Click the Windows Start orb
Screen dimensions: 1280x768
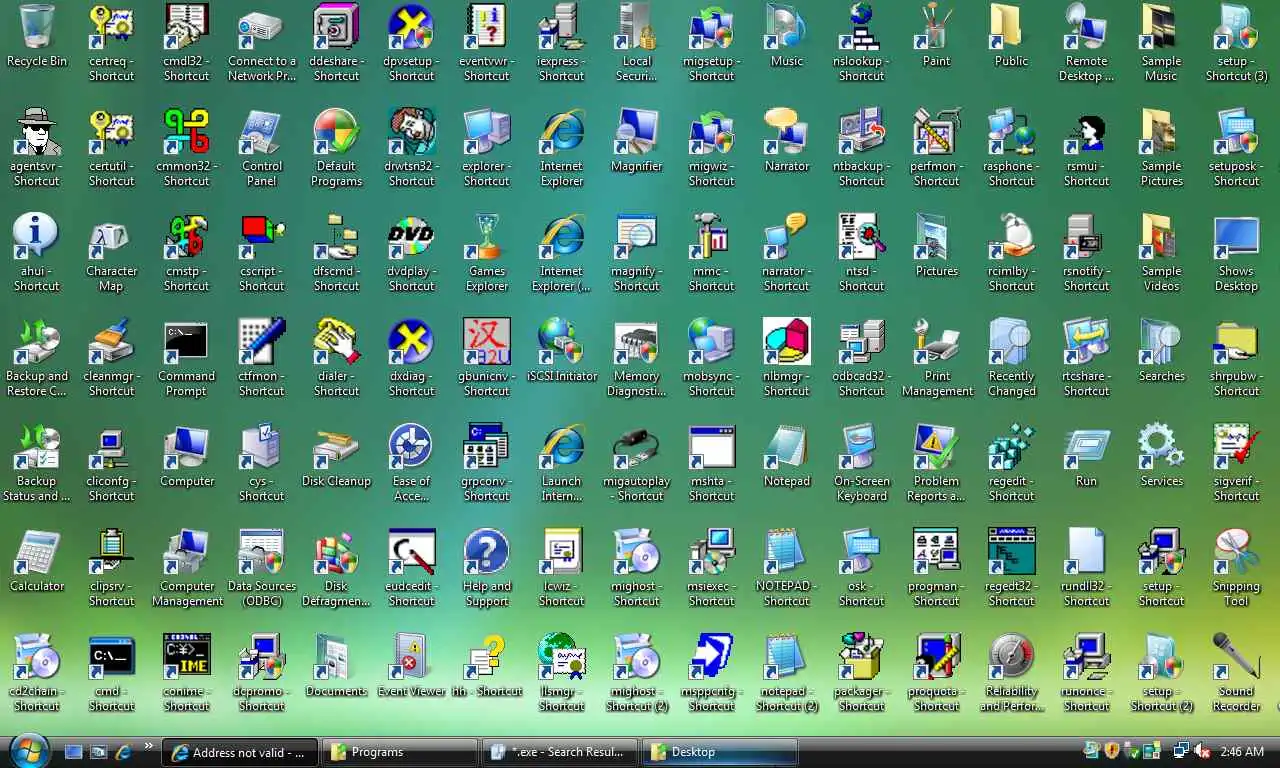pos(29,751)
